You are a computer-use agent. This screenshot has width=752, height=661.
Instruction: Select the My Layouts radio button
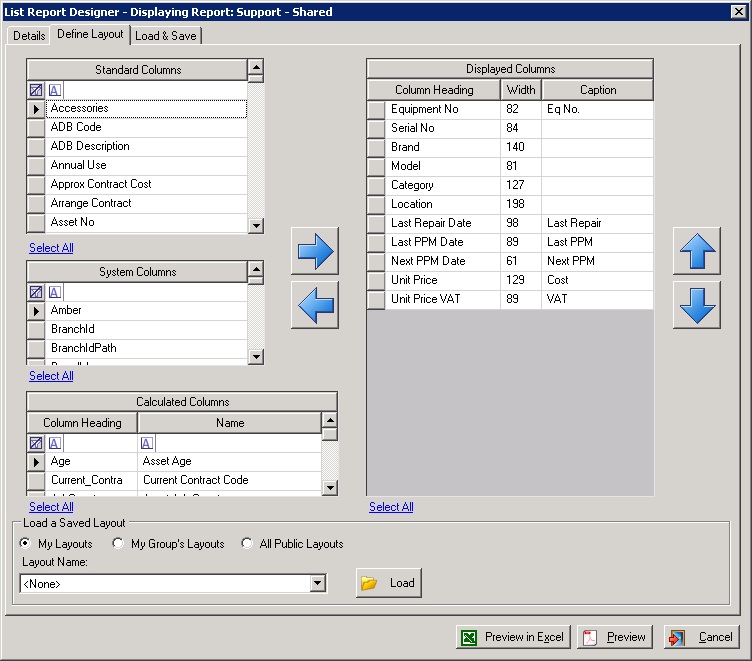coord(26,544)
